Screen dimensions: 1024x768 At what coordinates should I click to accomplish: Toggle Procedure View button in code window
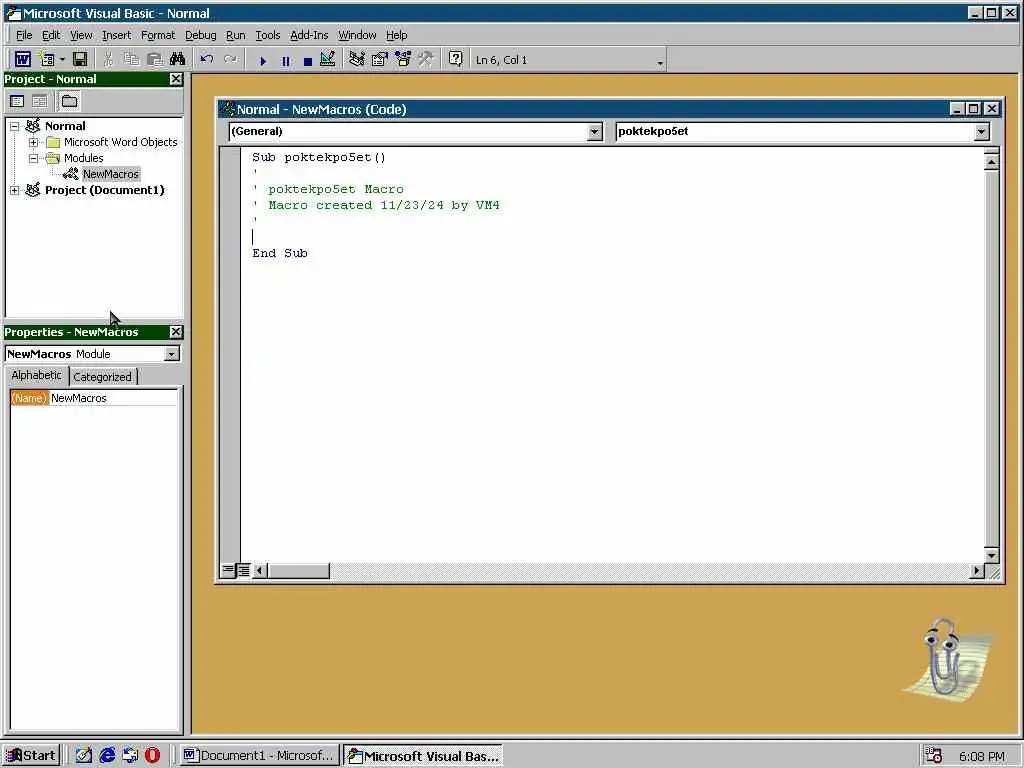(227, 570)
